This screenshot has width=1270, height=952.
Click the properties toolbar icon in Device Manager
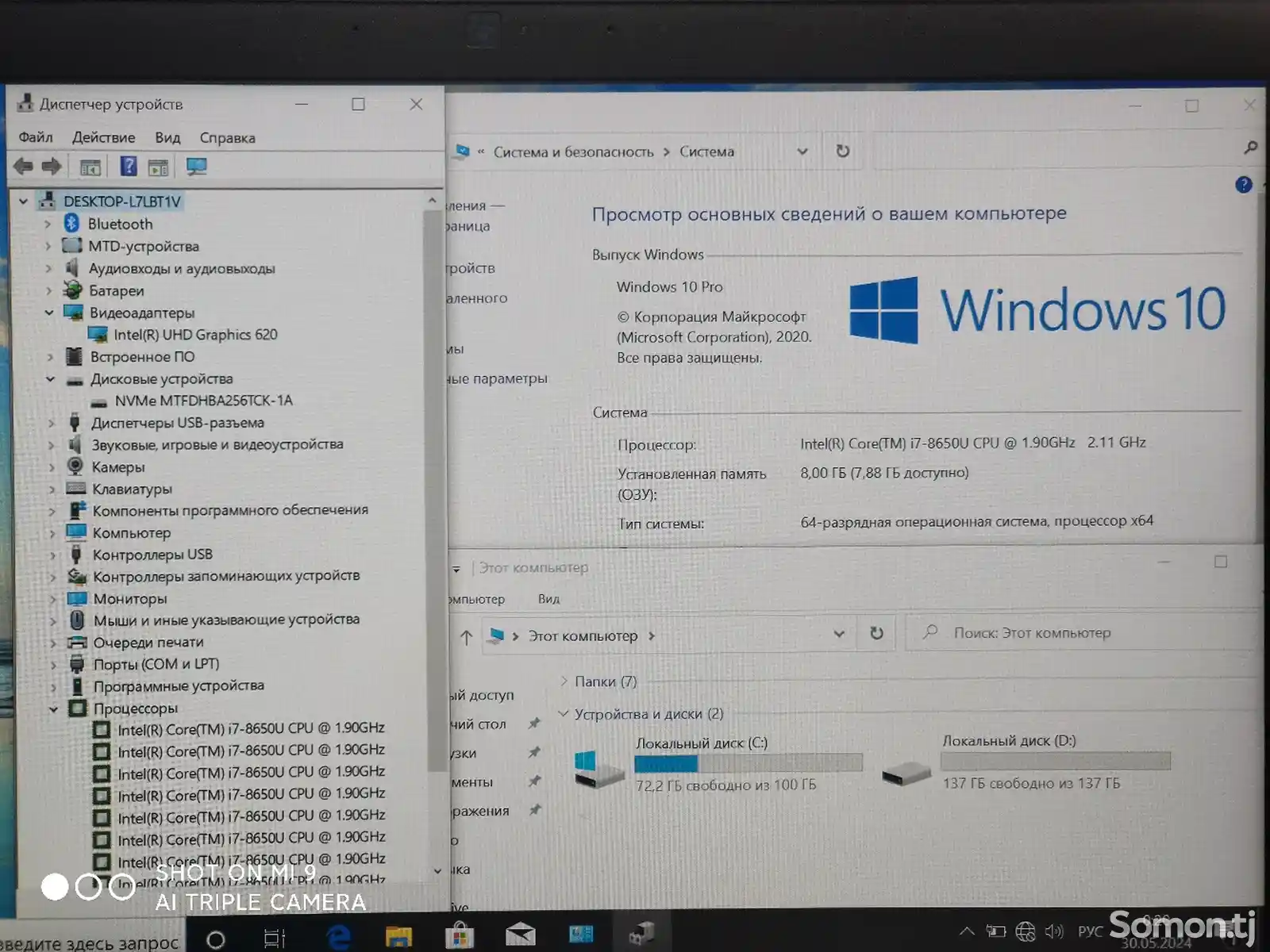[158, 167]
